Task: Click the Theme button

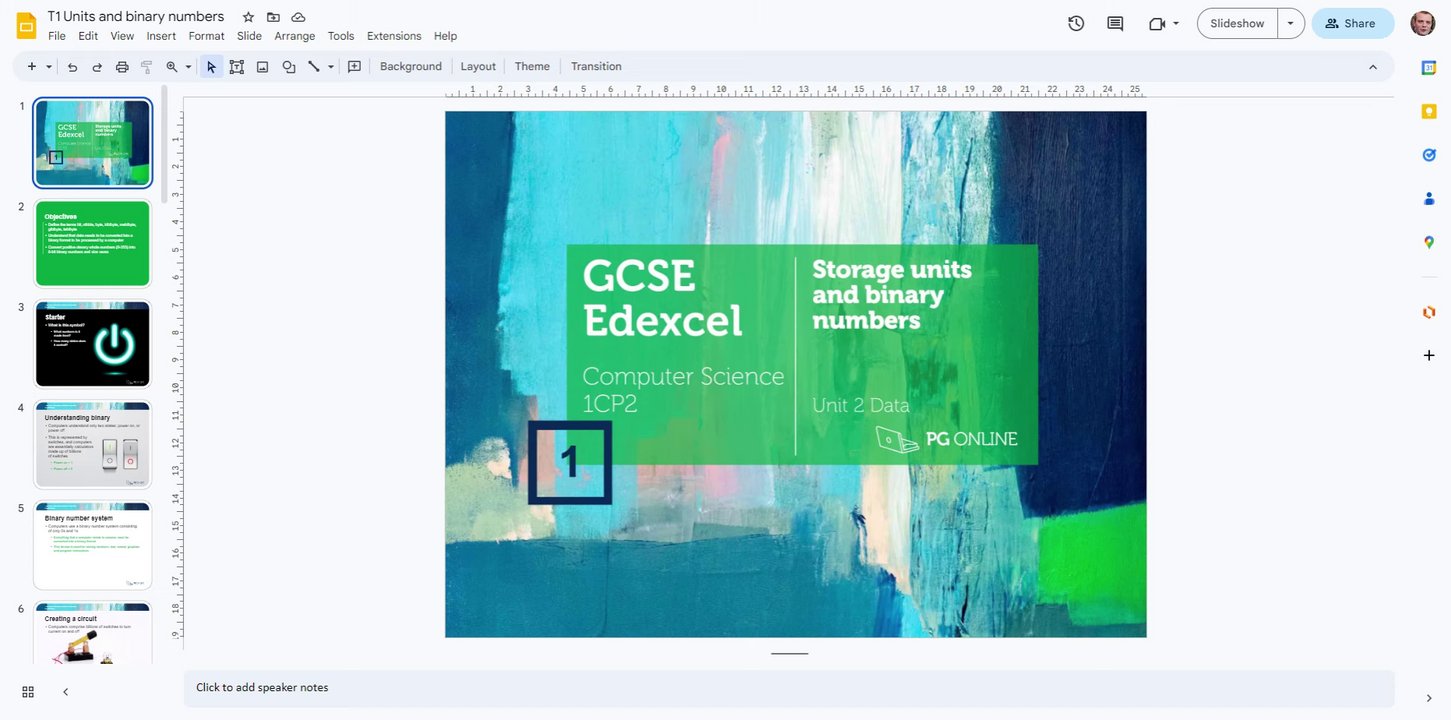Action: click(532, 67)
